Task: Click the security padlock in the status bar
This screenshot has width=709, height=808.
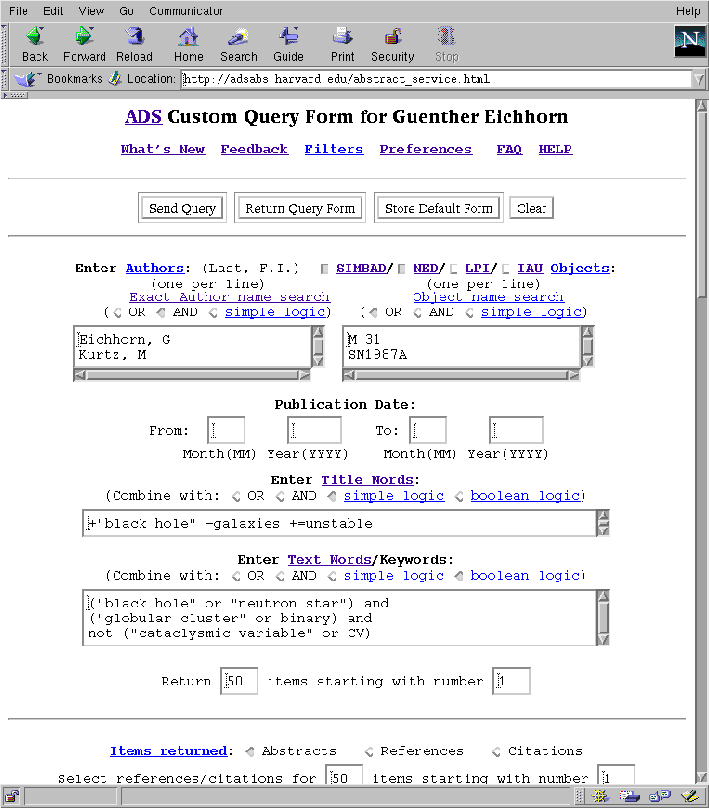Action: coord(12,796)
